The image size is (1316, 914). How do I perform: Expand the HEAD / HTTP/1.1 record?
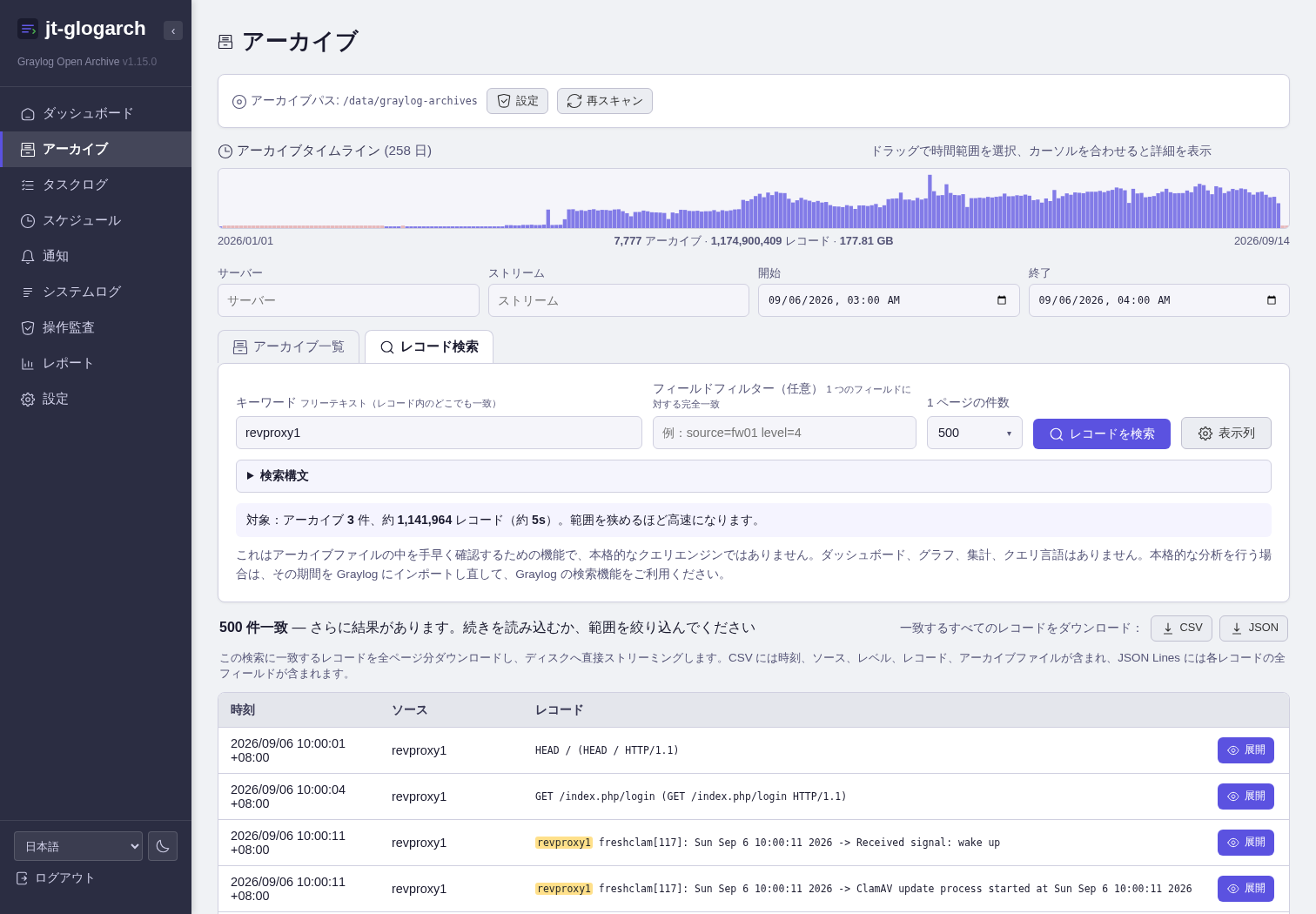pos(1245,750)
